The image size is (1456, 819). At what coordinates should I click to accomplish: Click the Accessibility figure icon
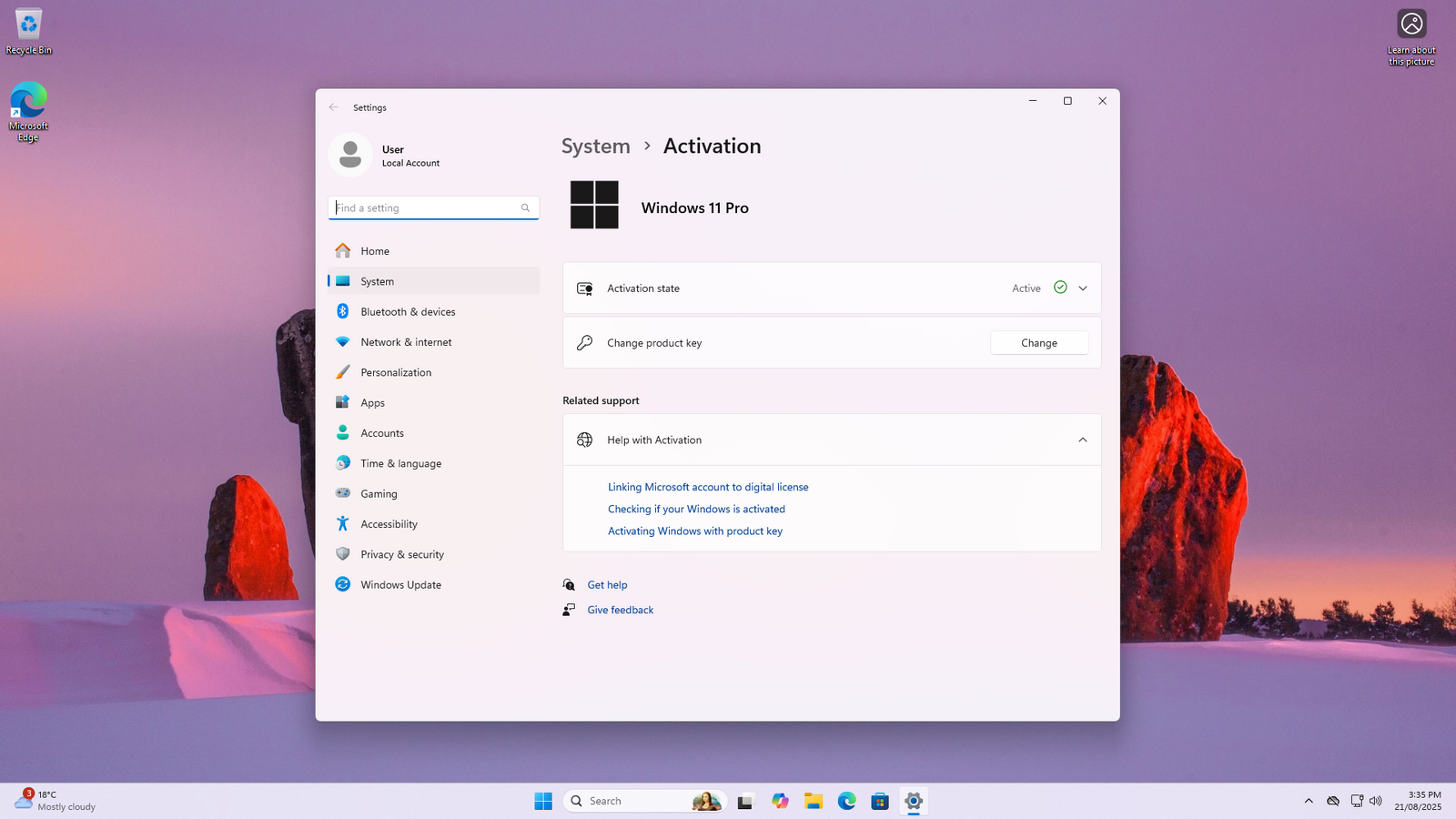click(x=342, y=523)
